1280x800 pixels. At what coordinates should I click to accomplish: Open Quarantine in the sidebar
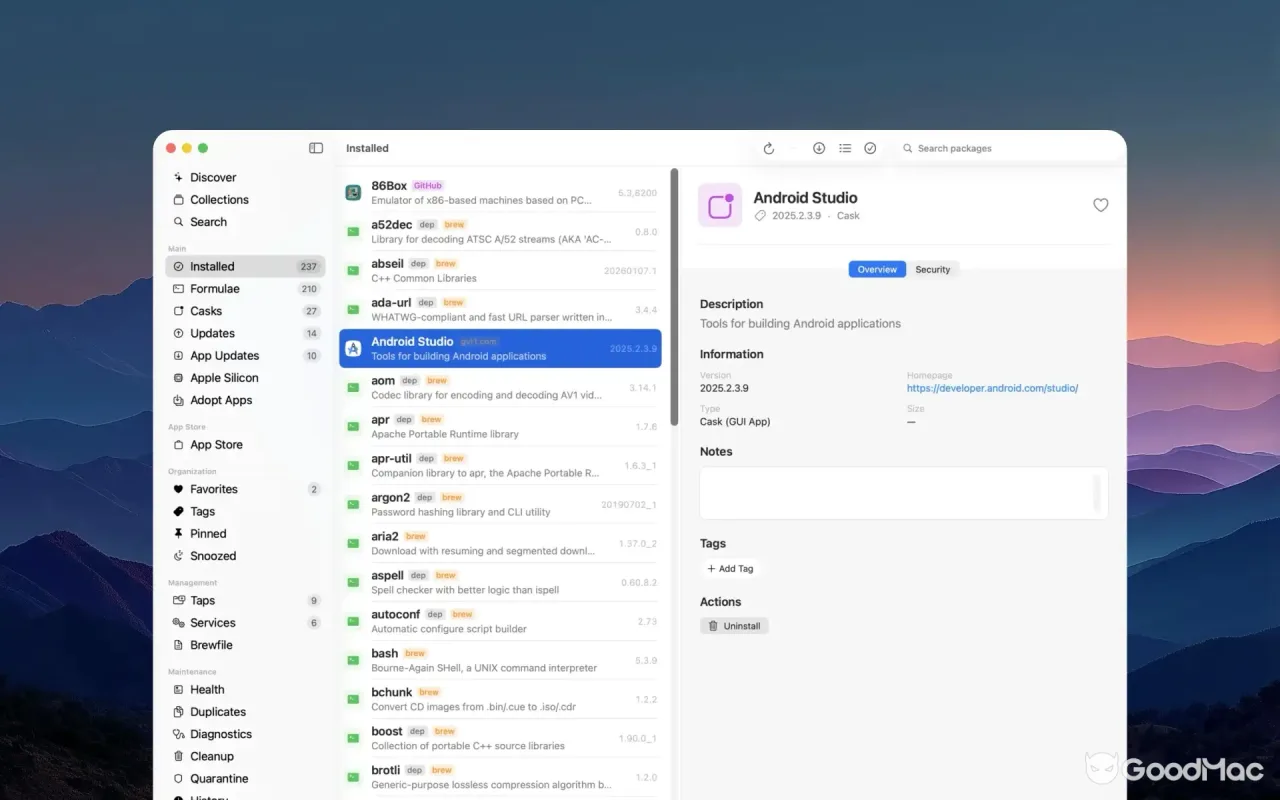tap(245, 779)
